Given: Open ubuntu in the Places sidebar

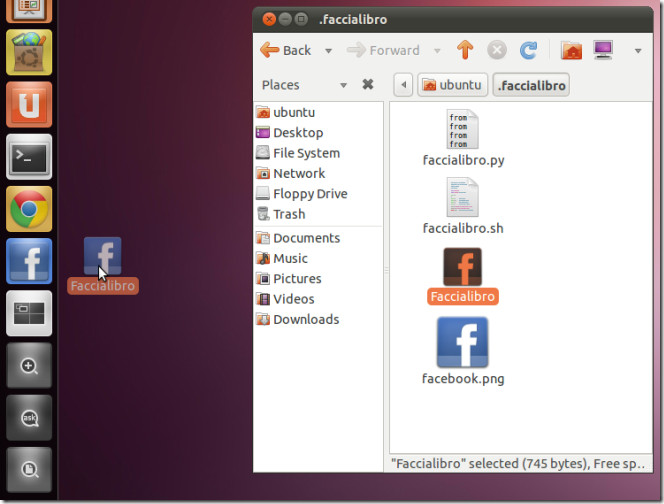Looking at the screenshot, I should pos(318,112).
